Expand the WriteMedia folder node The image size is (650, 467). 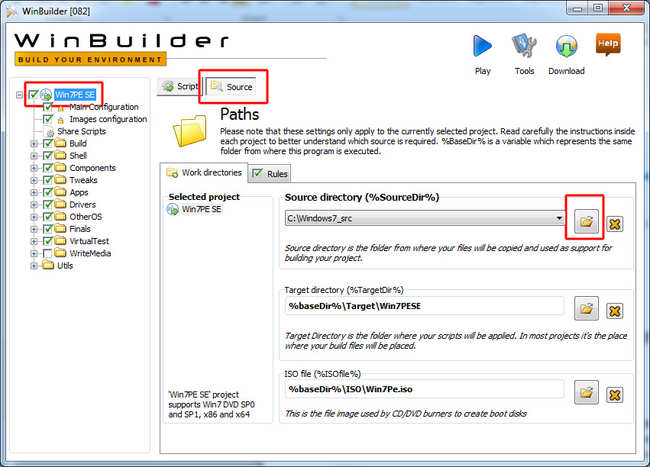click(34, 254)
